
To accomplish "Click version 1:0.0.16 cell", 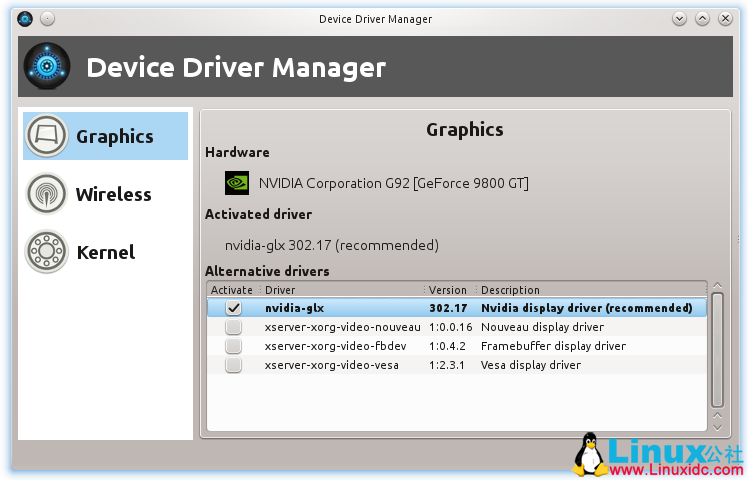I will pyautogui.click(x=450, y=327).
